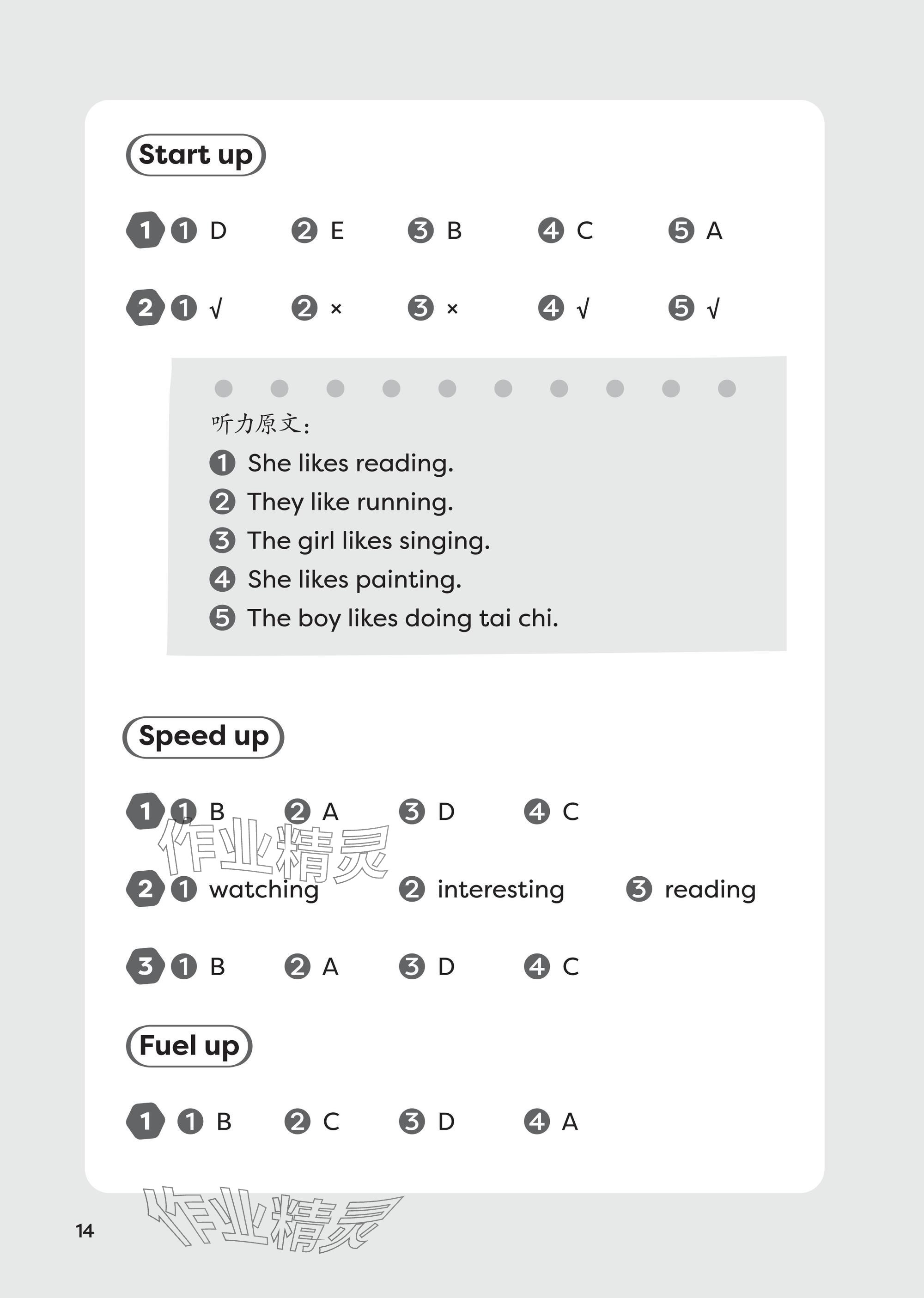Click the "Speed up" section heading badge

pos(203,737)
